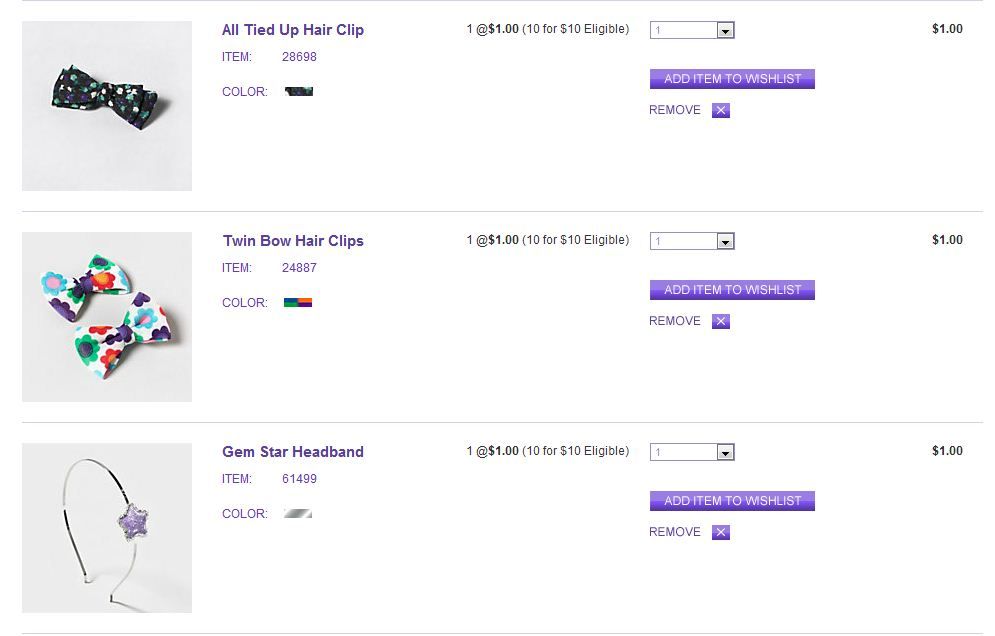The width and height of the screenshot is (995, 636).
Task: Open the Twin Bow Hair Clips product link
Action: pos(293,241)
